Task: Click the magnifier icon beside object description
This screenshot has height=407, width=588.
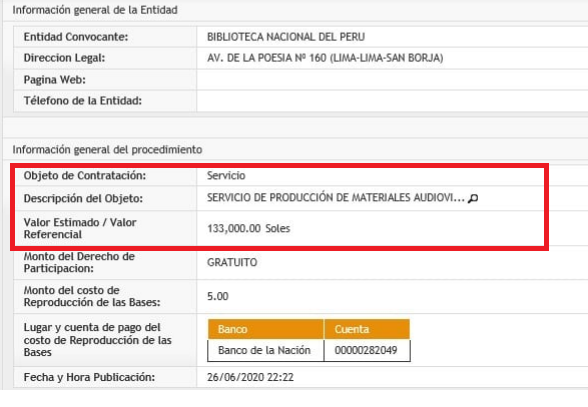Action: [x=473, y=198]
